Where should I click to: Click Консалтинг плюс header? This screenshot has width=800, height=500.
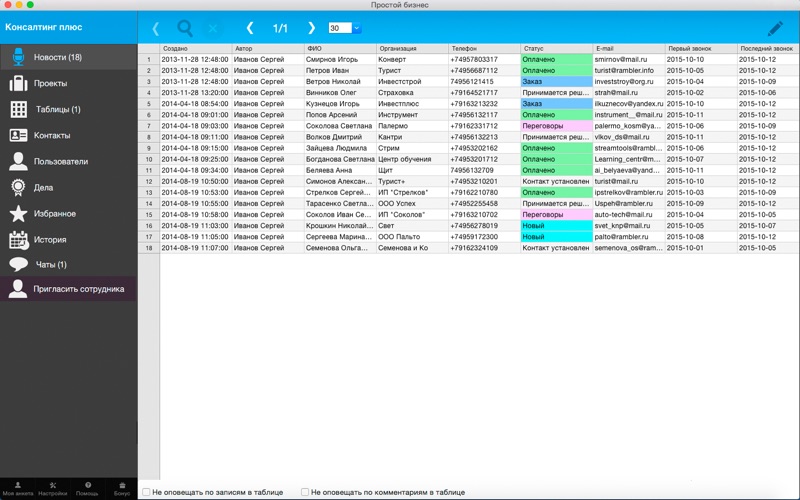[43, 27]
